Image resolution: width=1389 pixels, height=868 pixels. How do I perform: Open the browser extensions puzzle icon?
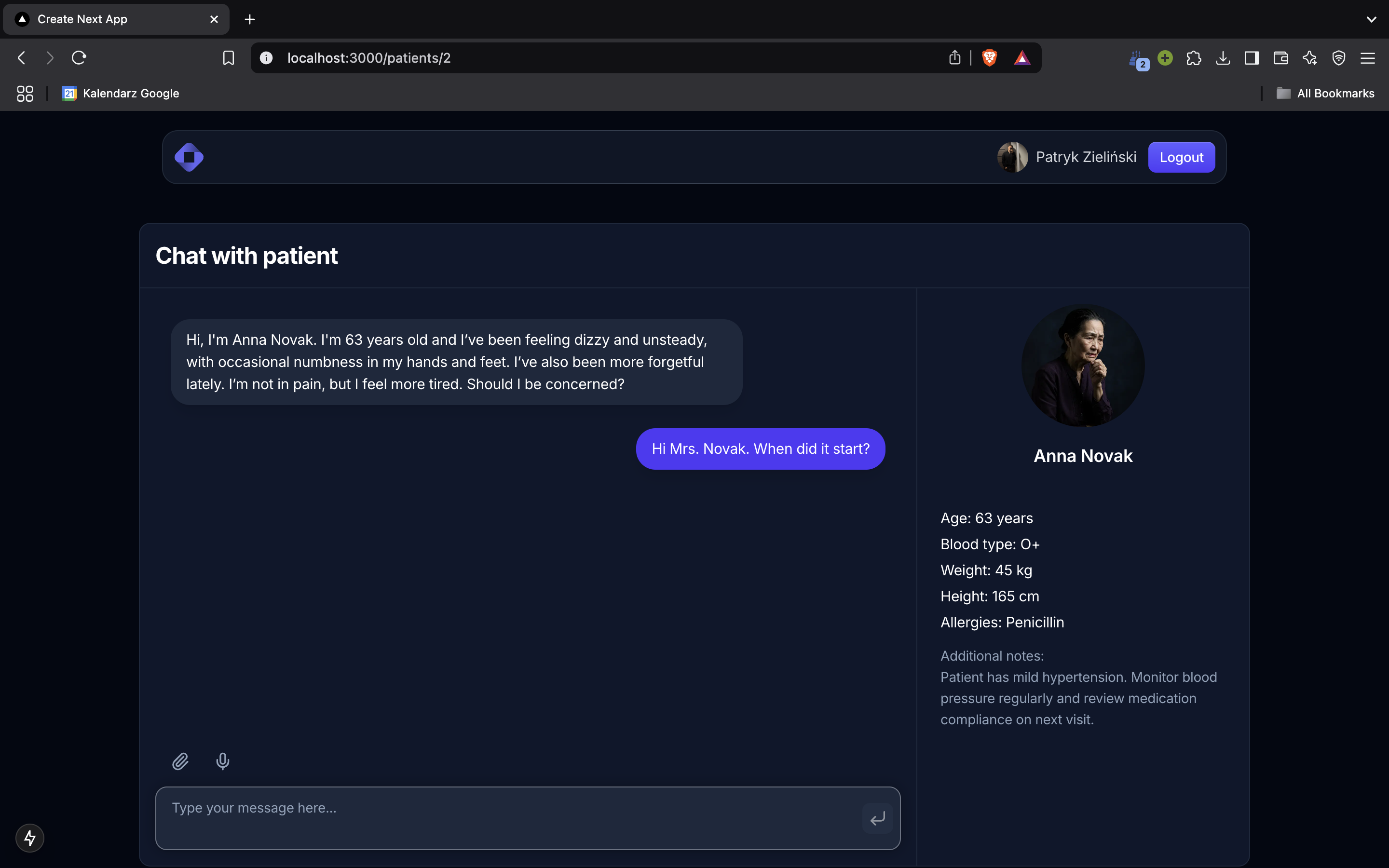tap(1194, 58)
